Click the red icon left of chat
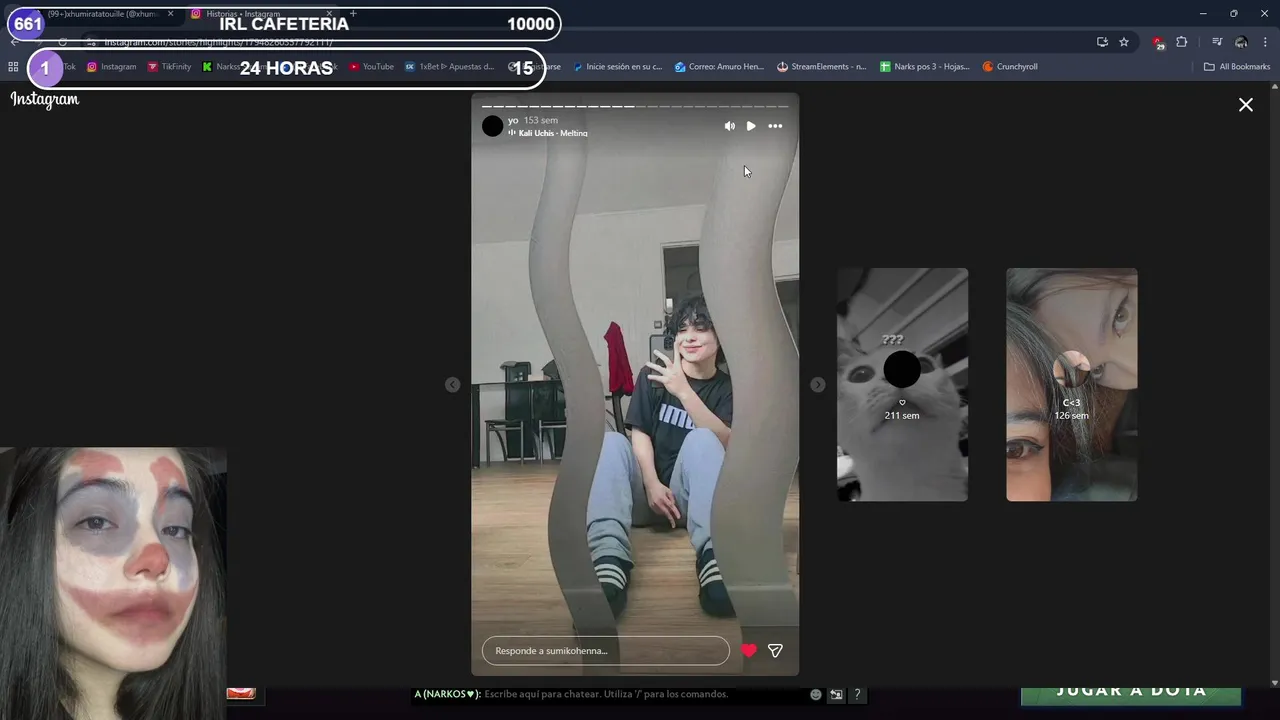Screen dimensions: 1280x720 (x=241, y=693)
